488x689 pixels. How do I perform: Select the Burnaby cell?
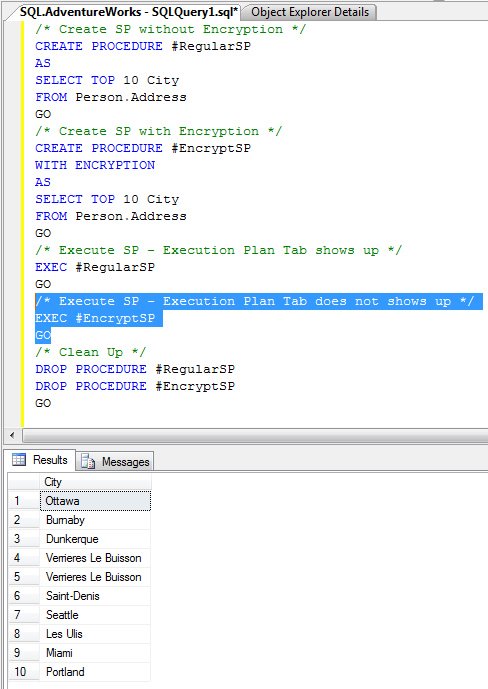tap(95, 520)
